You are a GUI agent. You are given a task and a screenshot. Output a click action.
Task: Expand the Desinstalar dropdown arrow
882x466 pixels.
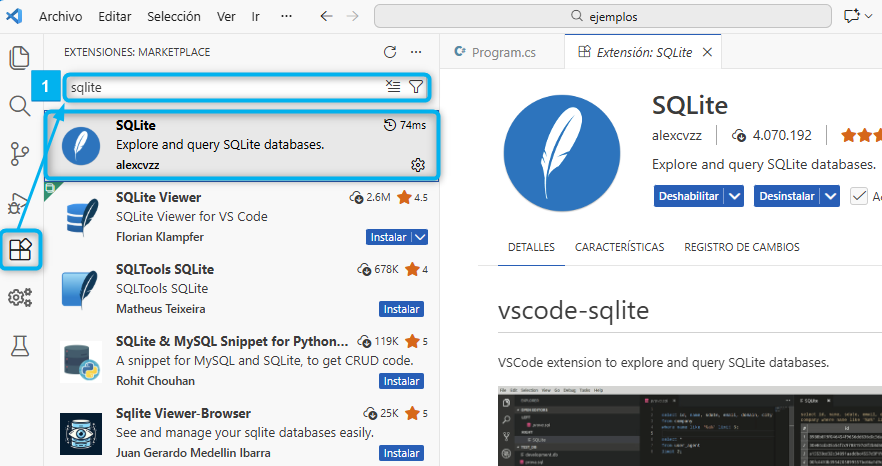830,196
